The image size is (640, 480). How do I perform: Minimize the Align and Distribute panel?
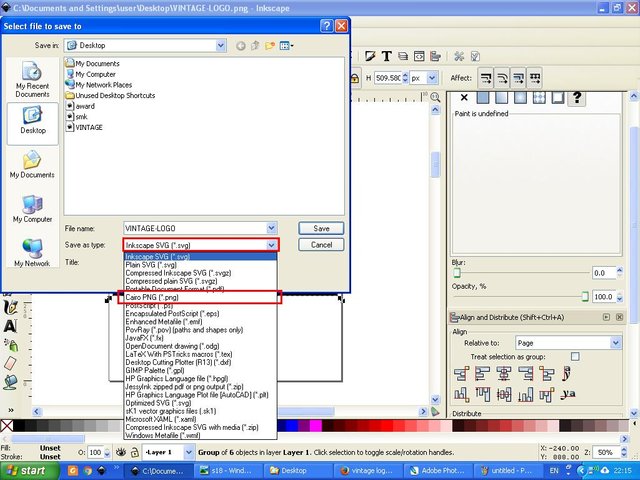click(606, 317)
